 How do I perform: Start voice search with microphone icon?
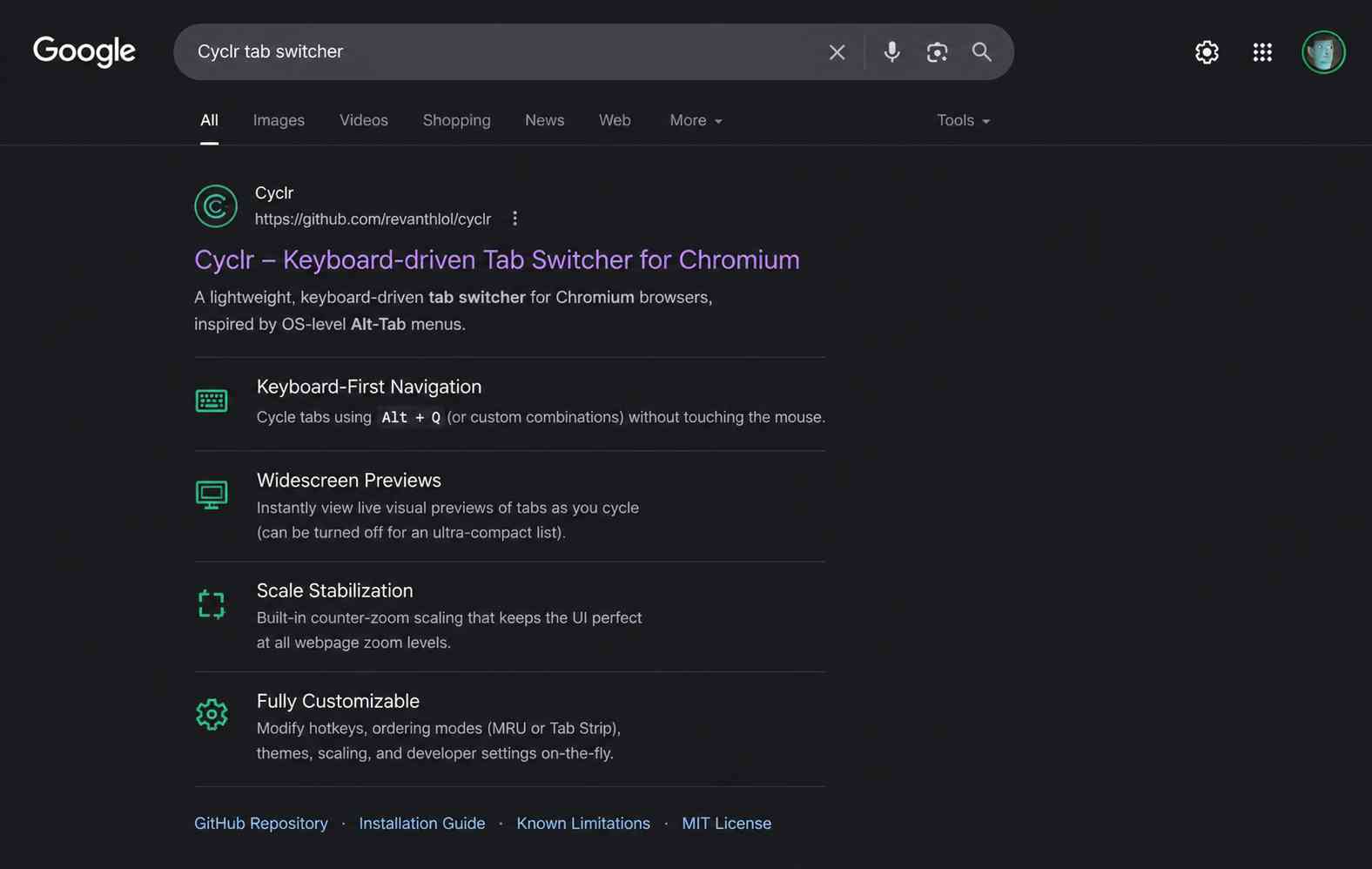pos(891,51)
